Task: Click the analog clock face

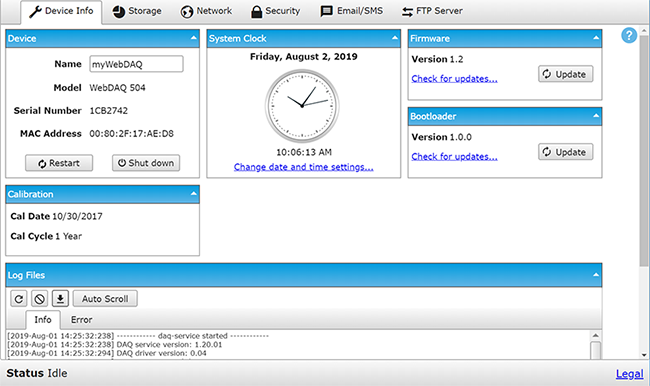Action: pos(302,106)
